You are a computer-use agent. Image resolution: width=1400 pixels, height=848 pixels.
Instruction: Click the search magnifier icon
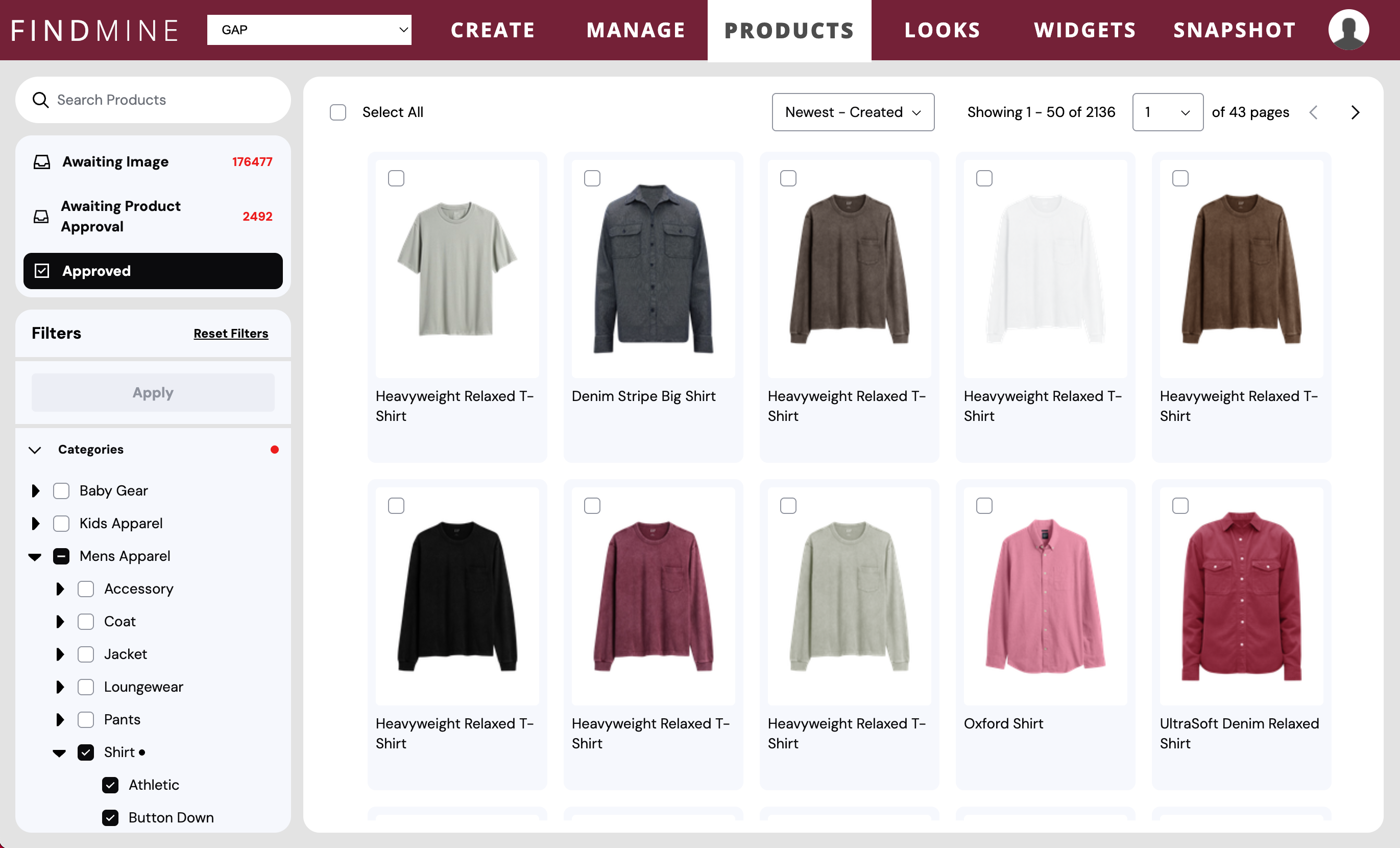[x=40, y=100]
